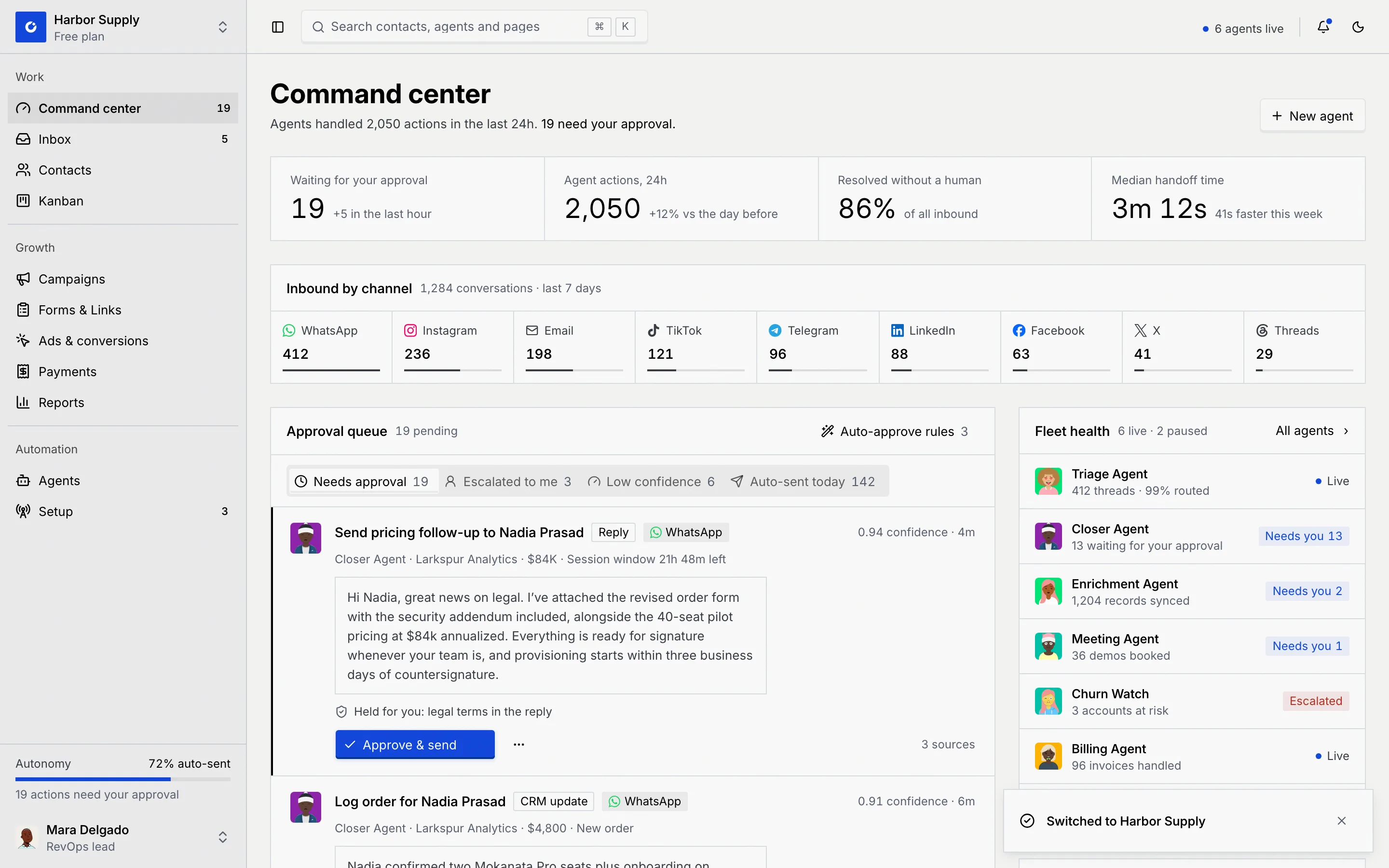Open the notifications bell

point(1323,27)
